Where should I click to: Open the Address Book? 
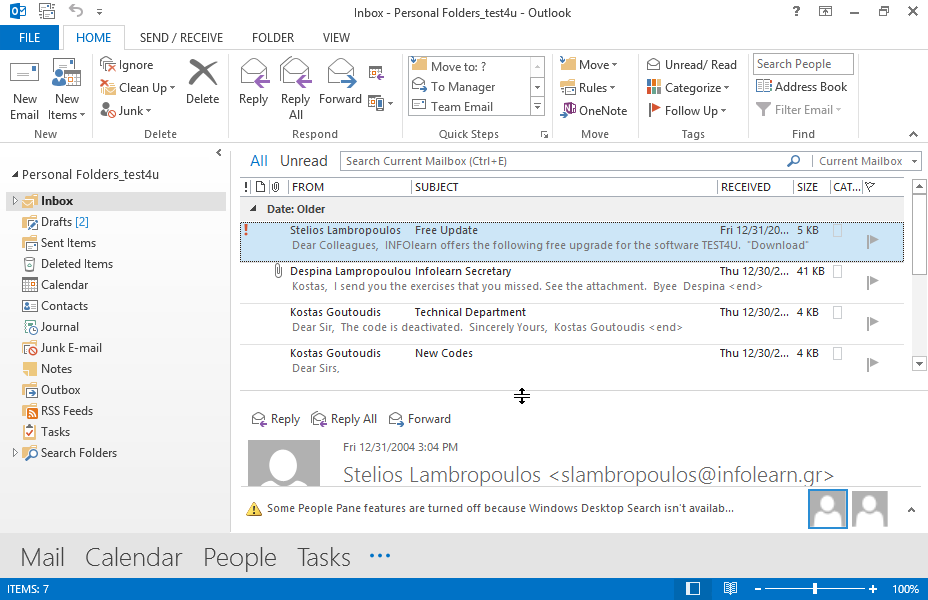[x=801, y=86]
